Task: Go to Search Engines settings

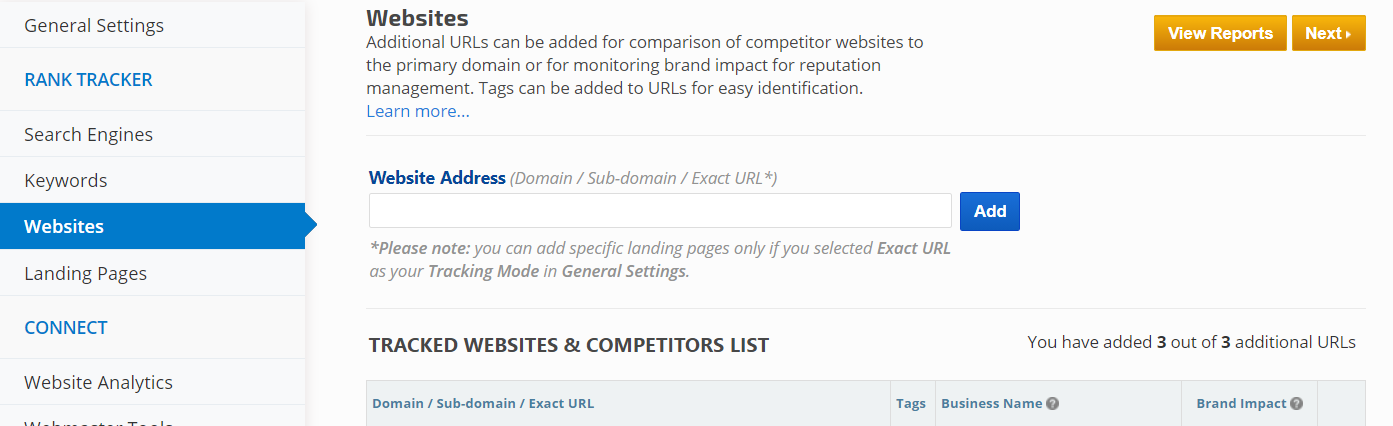Action: point(89,134)
